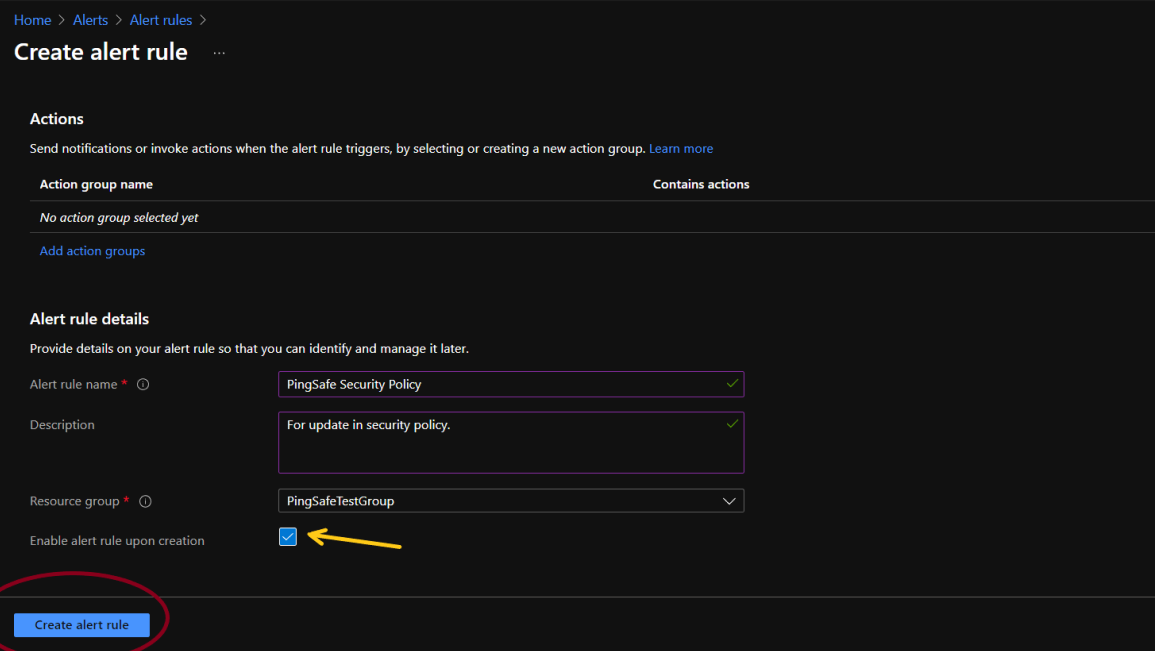Screen dimensions: 1155x651
Task: Open the ellipsis menu beside Create alert rule
Action: coord(219,53)
